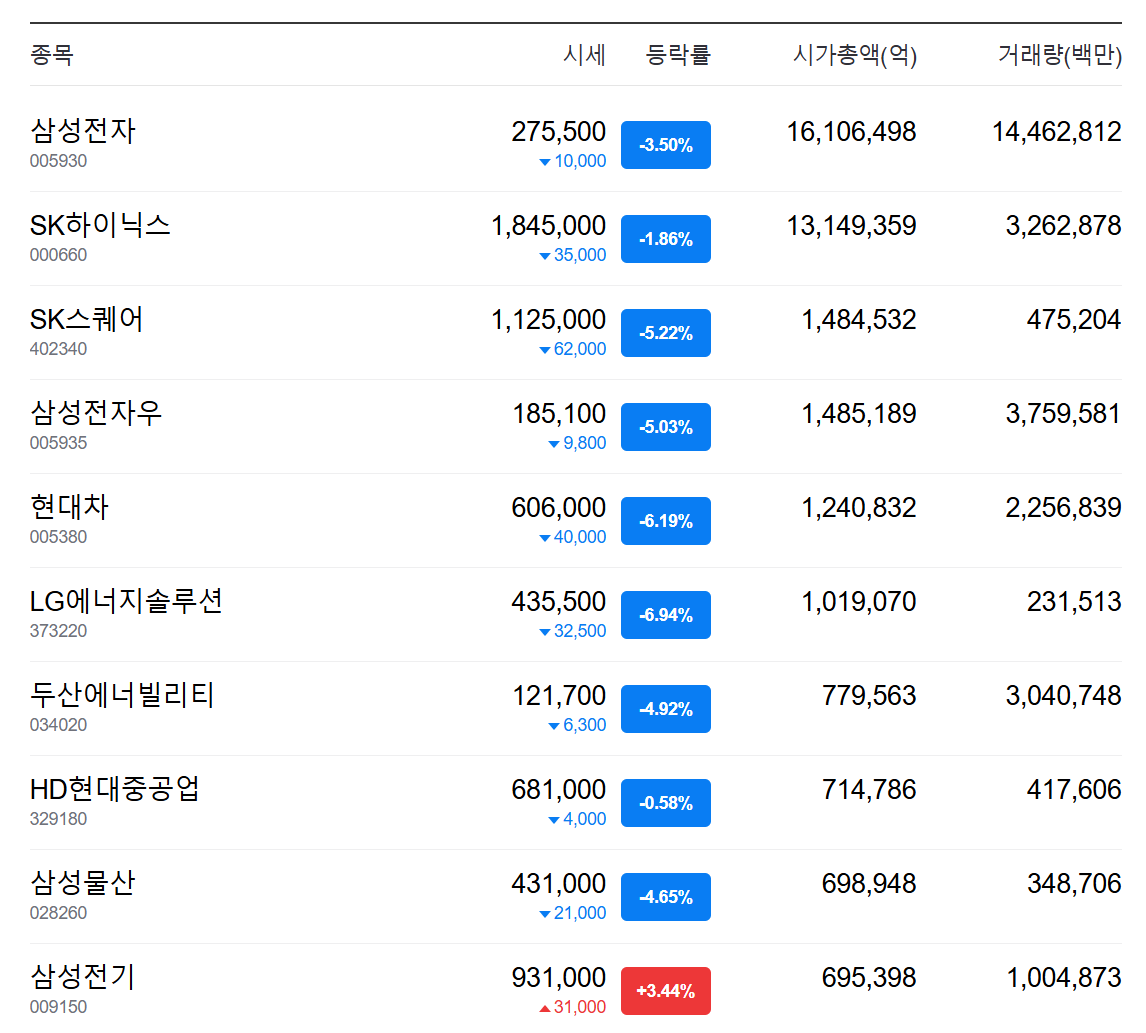Click the 시세 column header
The image size is (1146, 1033).
coord(584,55)
